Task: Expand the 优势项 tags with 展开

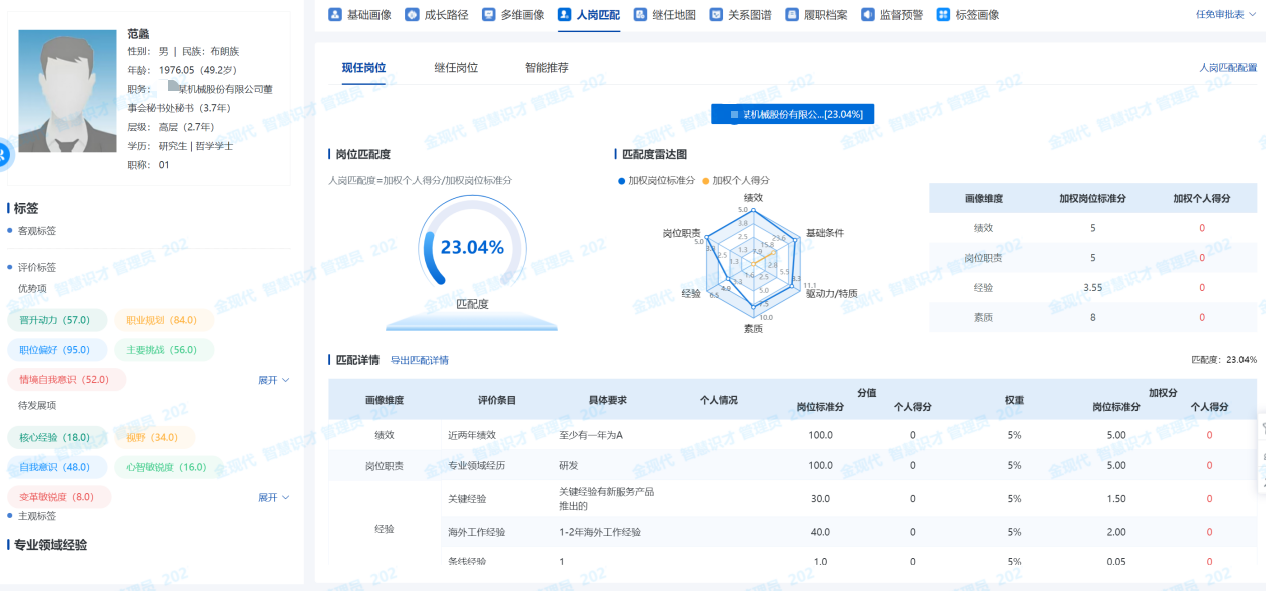Action: pyautogui.click(x=273, y=380)
